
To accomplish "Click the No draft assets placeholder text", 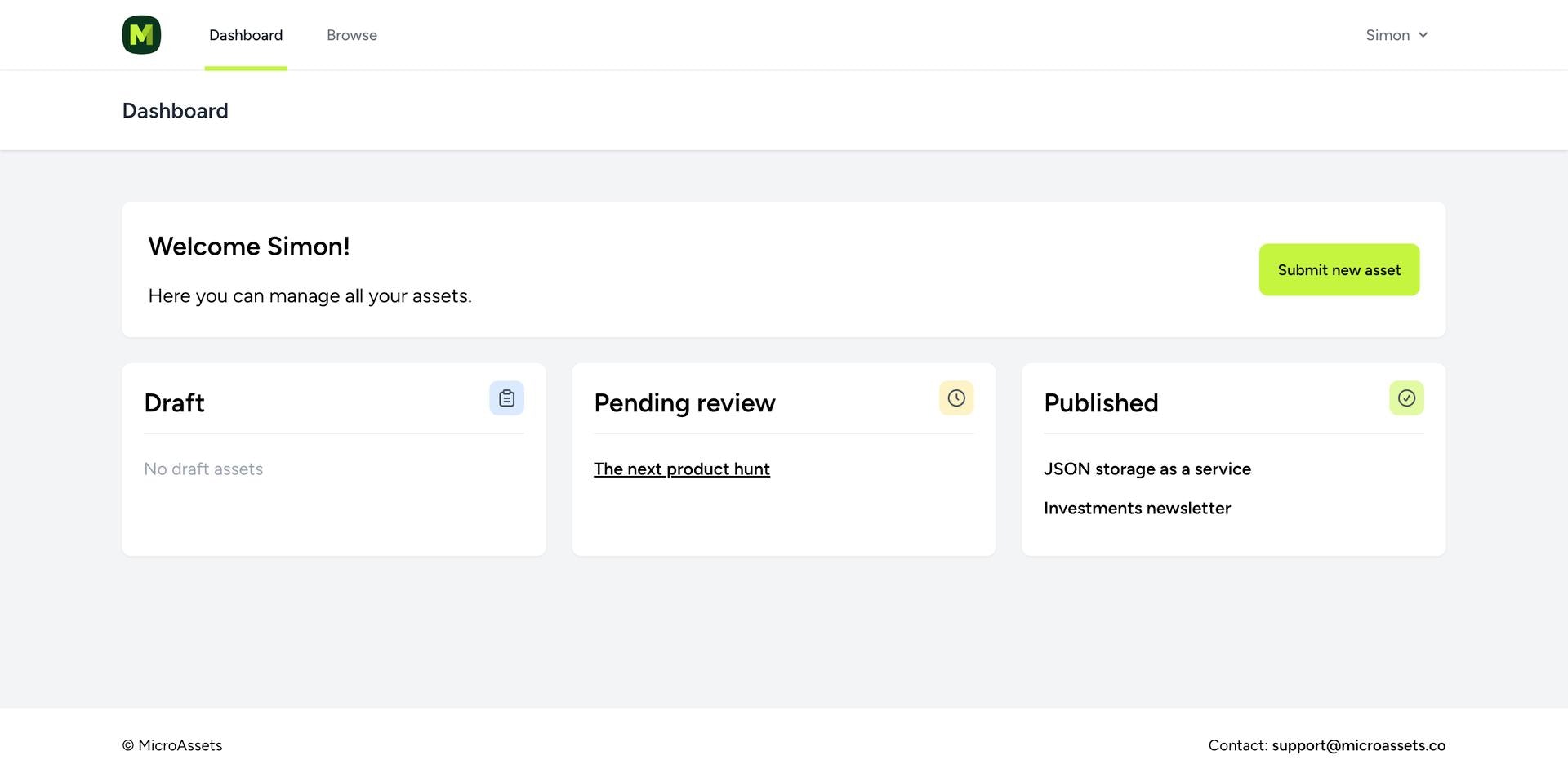I will 203,469.
